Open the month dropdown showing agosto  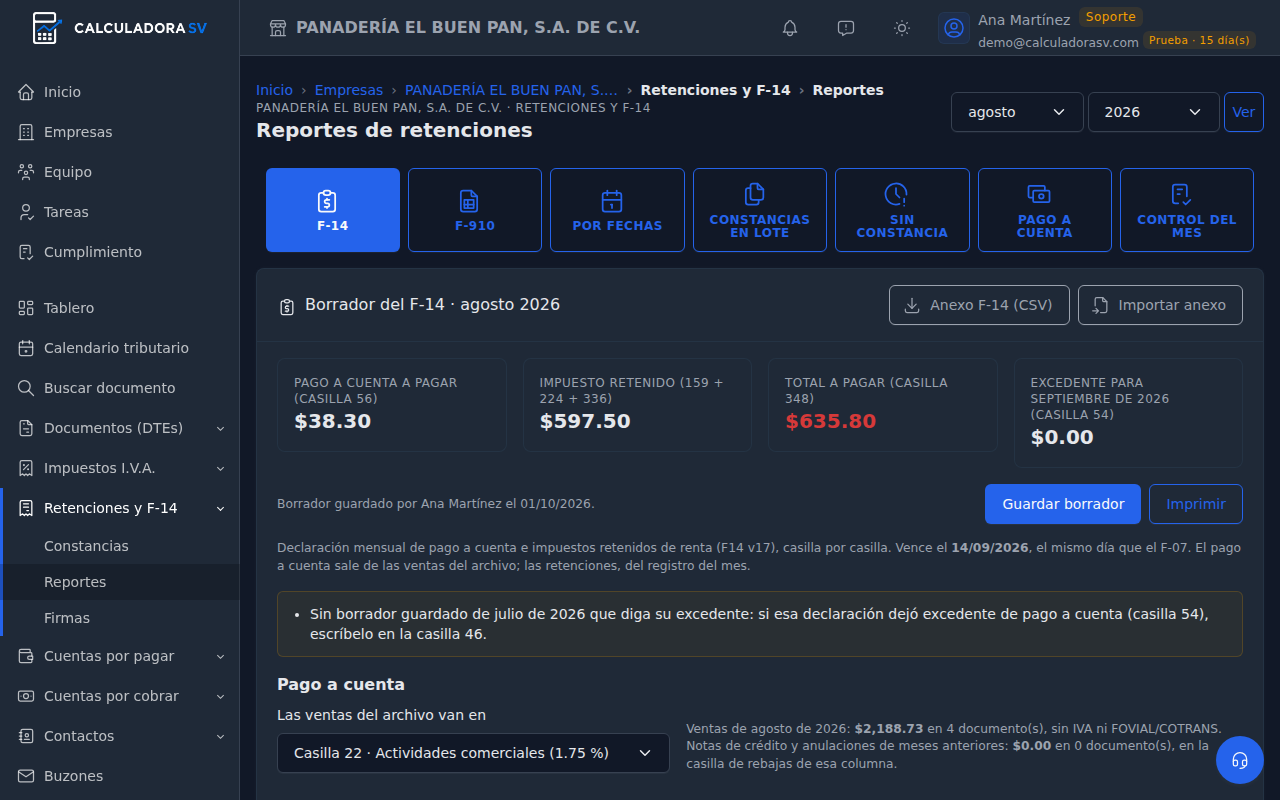(x=1017, y=112)
